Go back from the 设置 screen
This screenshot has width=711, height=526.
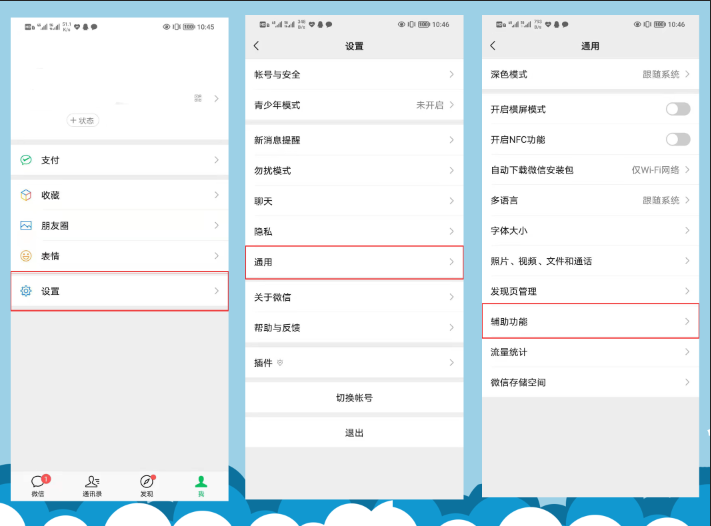(257, 45)
